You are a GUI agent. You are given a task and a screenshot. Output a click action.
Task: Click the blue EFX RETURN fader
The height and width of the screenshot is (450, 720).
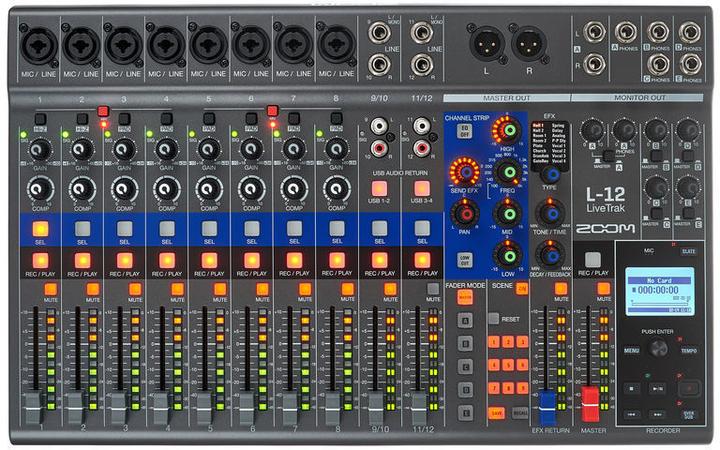coord(547,407)
